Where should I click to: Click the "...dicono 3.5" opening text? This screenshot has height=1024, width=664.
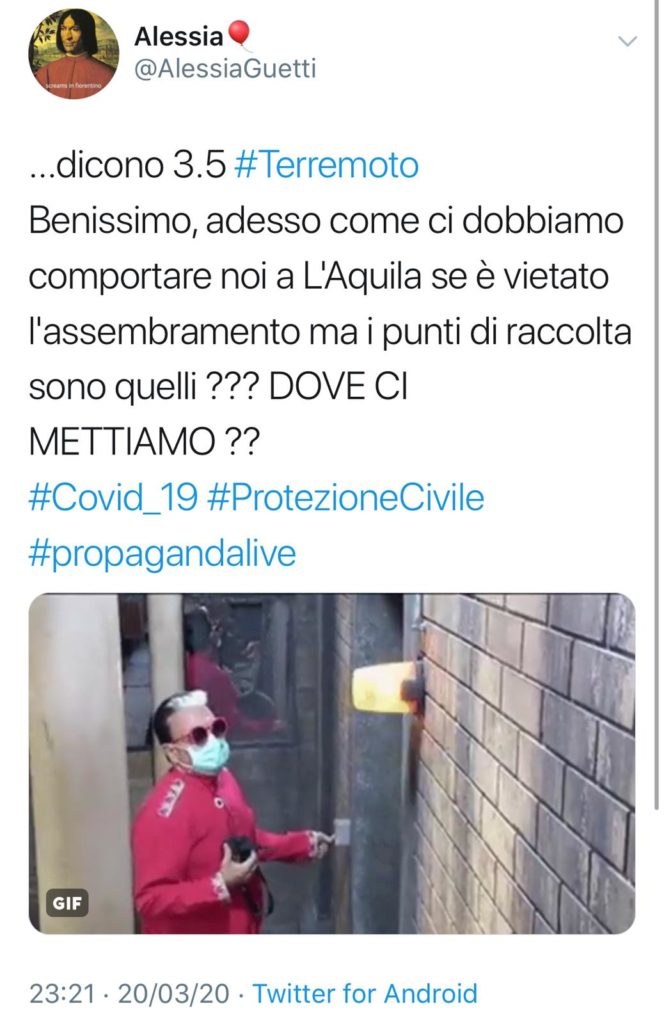click(127, 165)
